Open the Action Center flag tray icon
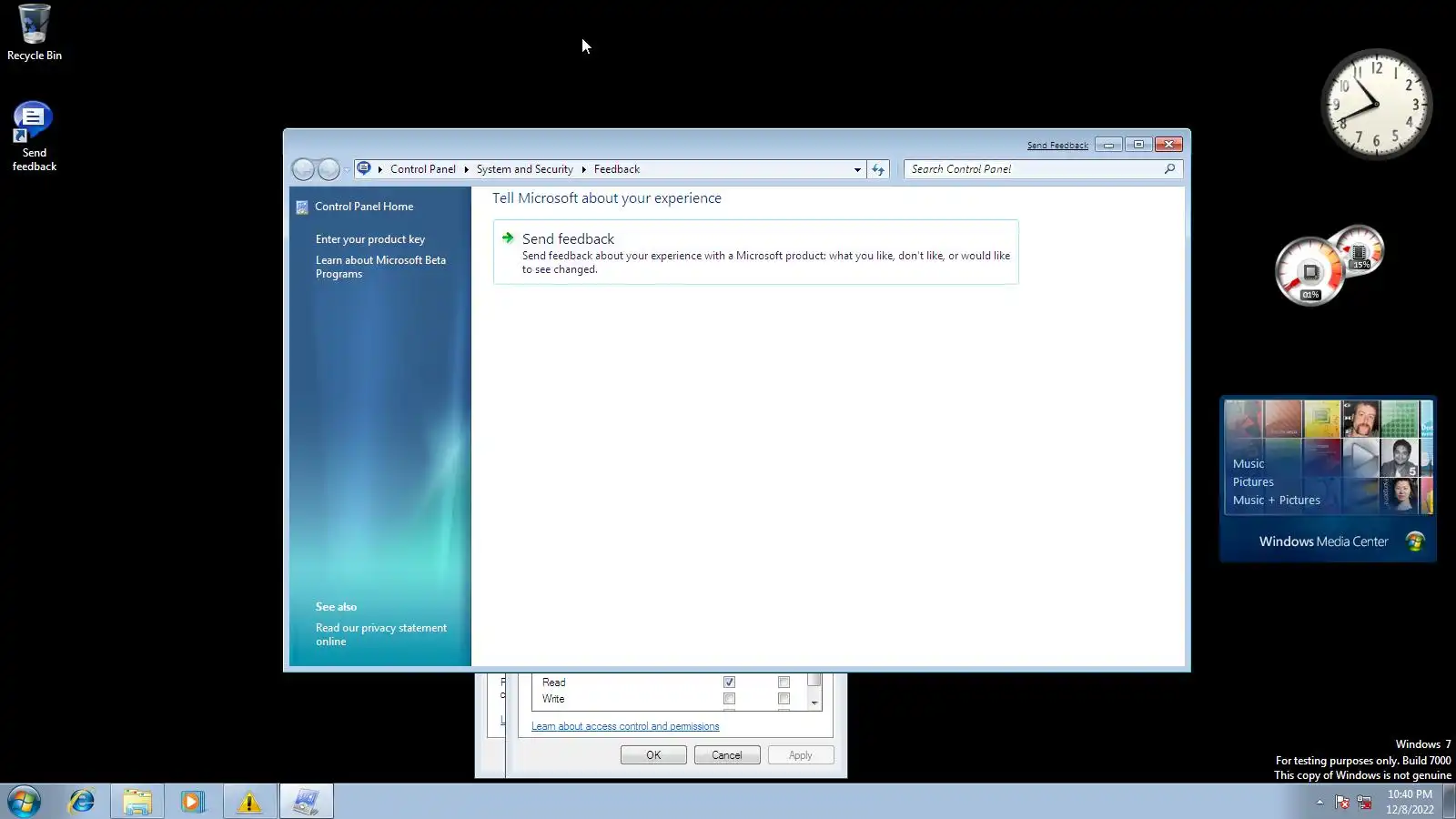1456x819 pixels. click(1342, 802)
